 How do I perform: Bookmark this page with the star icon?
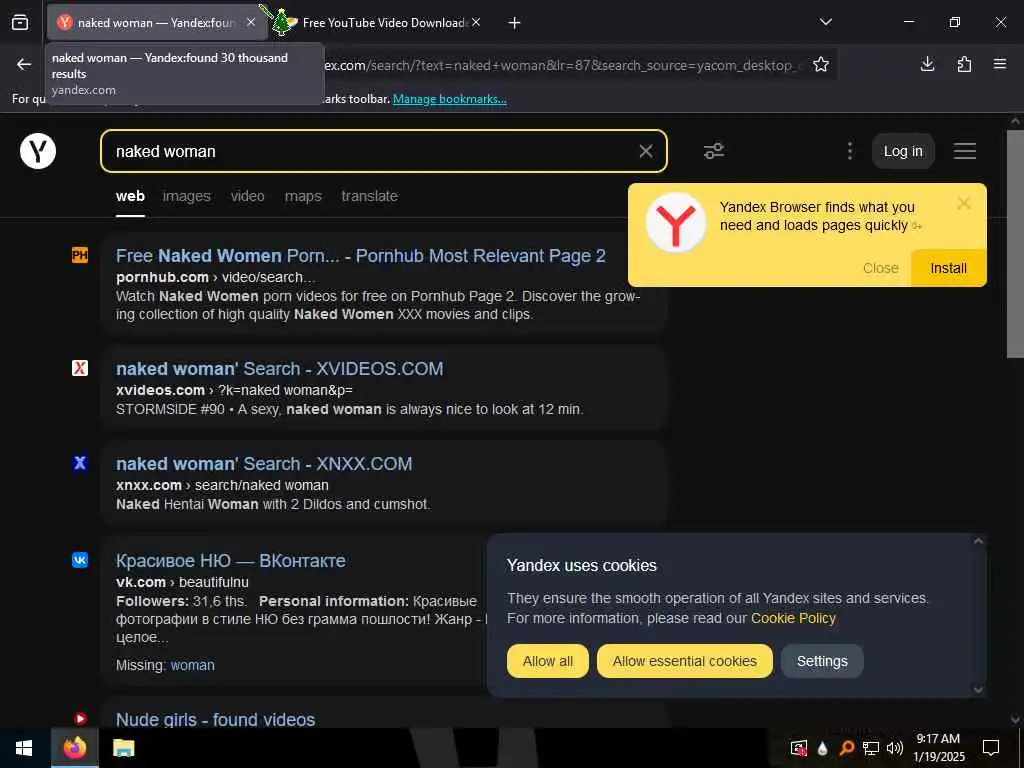point(821,64)
